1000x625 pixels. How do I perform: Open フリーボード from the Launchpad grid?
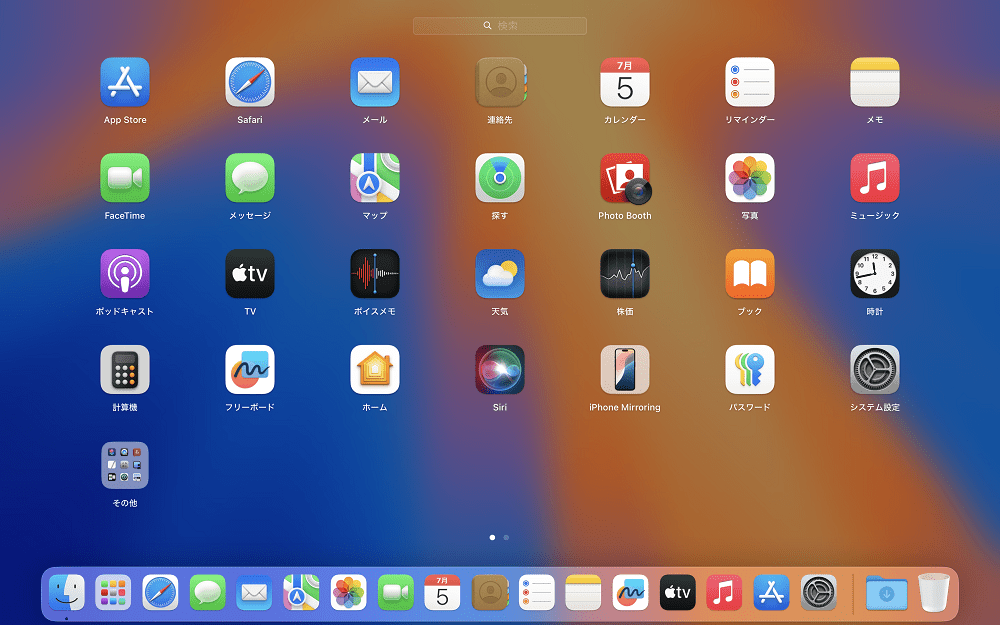pos(250,370)
